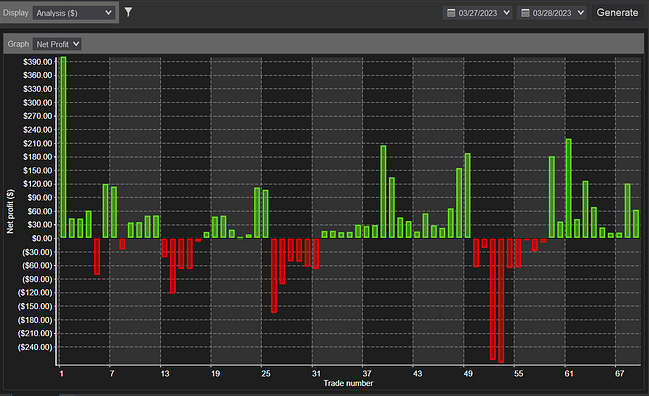This screenshot has width=649, height=396.
Task: Click the Net profit ($) axis title
Action: (x=10, y=211)
